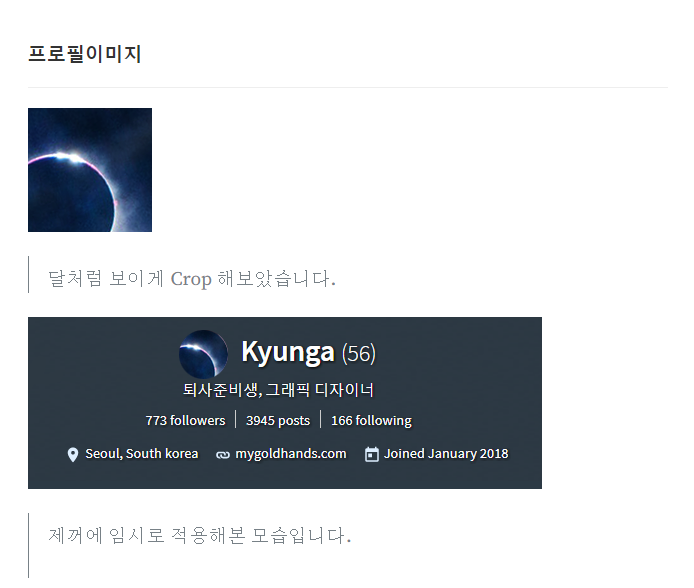Open the large cropped eclipse image

[90, 170]
